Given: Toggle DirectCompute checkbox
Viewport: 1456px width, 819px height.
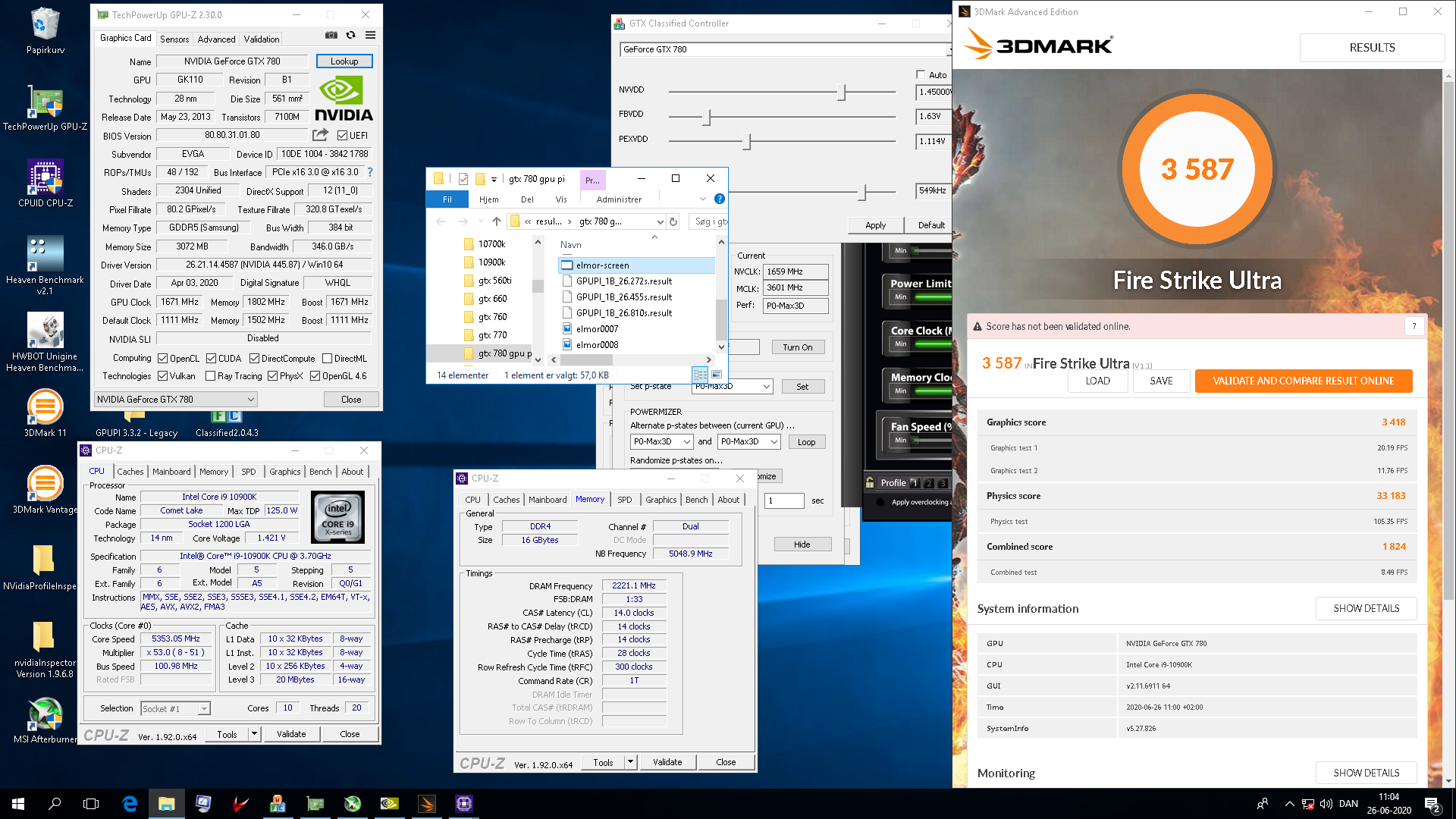Looking at the screenshot, I should 254,359.
